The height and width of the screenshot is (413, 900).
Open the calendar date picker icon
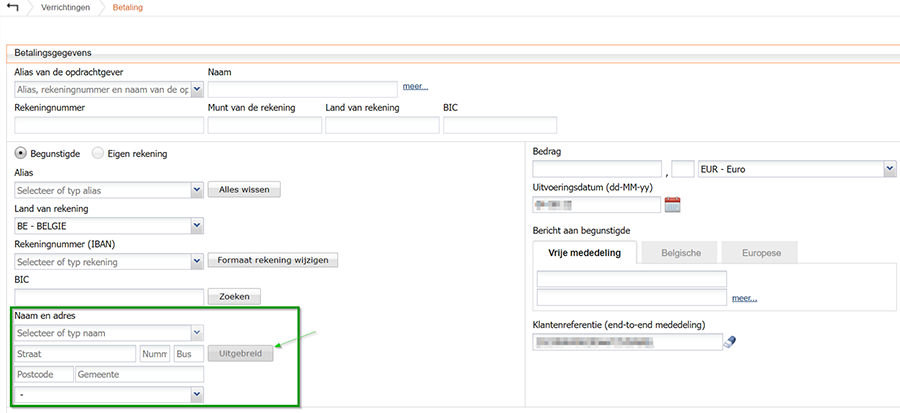tap(672, 205)
